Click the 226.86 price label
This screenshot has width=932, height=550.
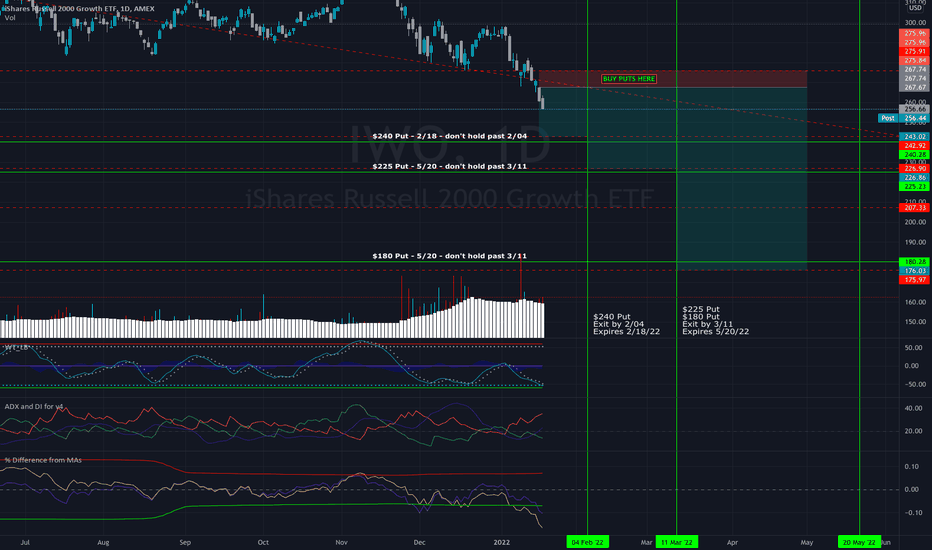tap(915, 178)
